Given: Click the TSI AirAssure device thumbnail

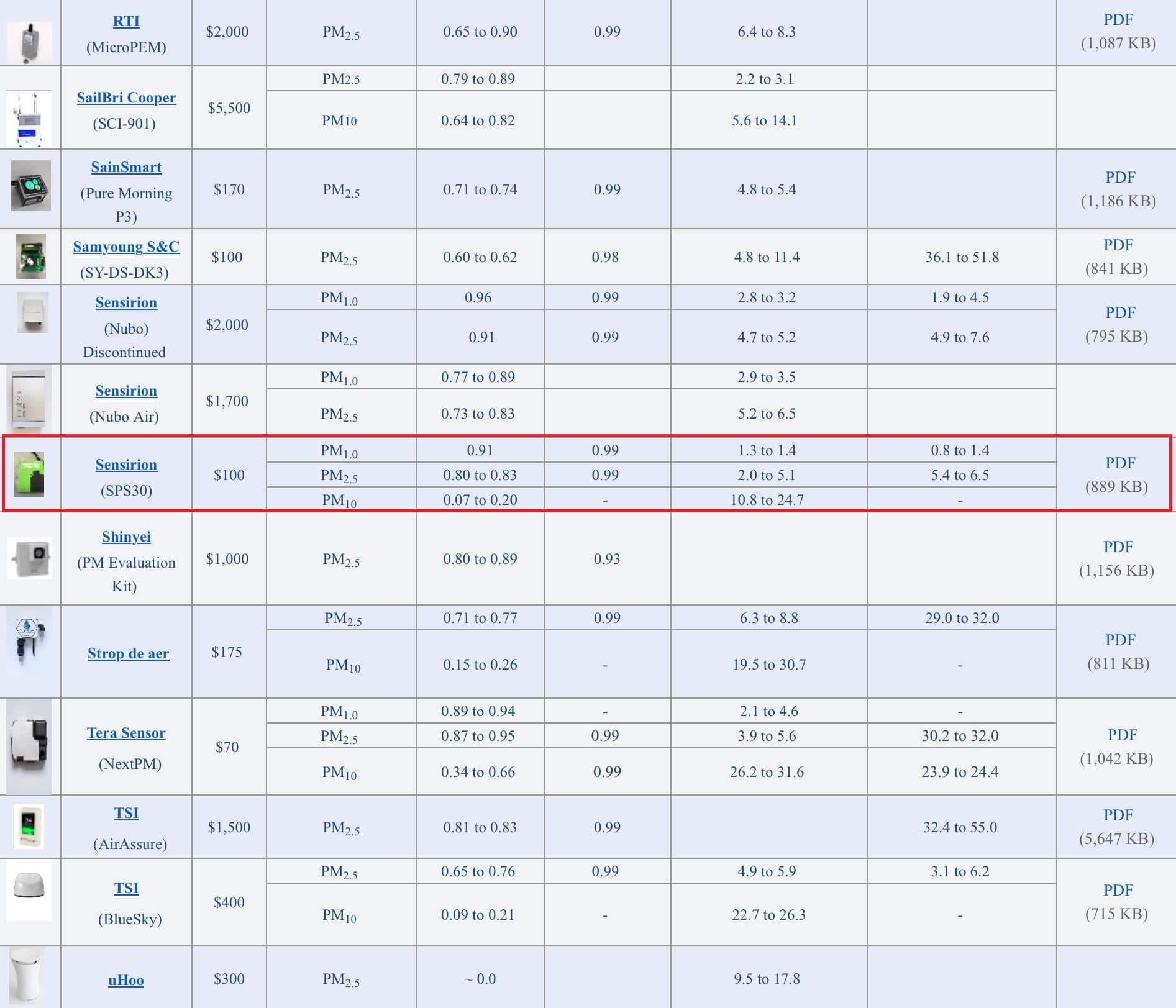Looking at the screenshot, I should [x=29, y=827].
